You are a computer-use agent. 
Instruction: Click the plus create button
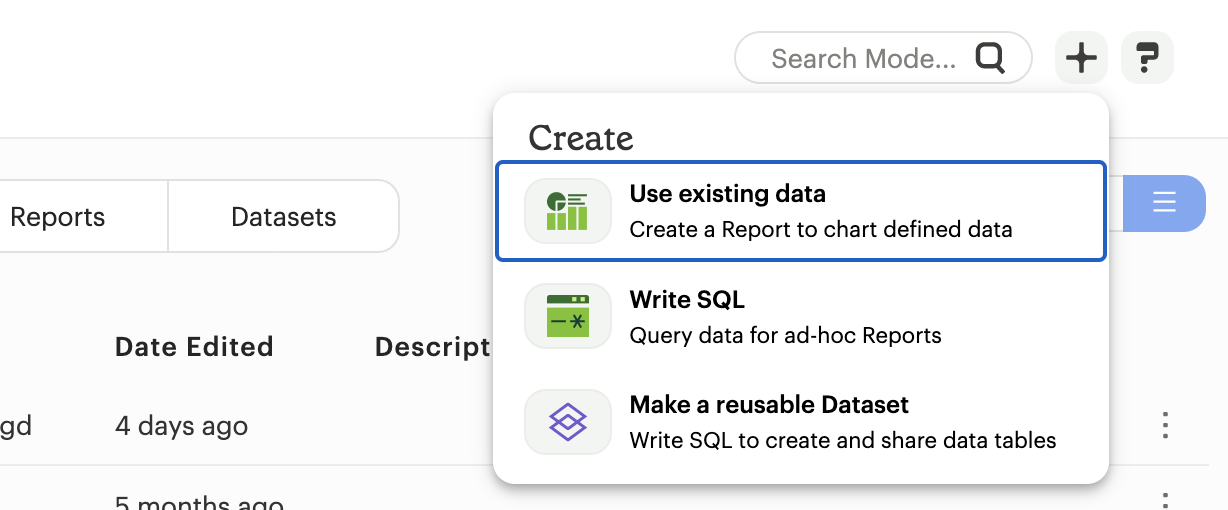(x=1081, y=58)
